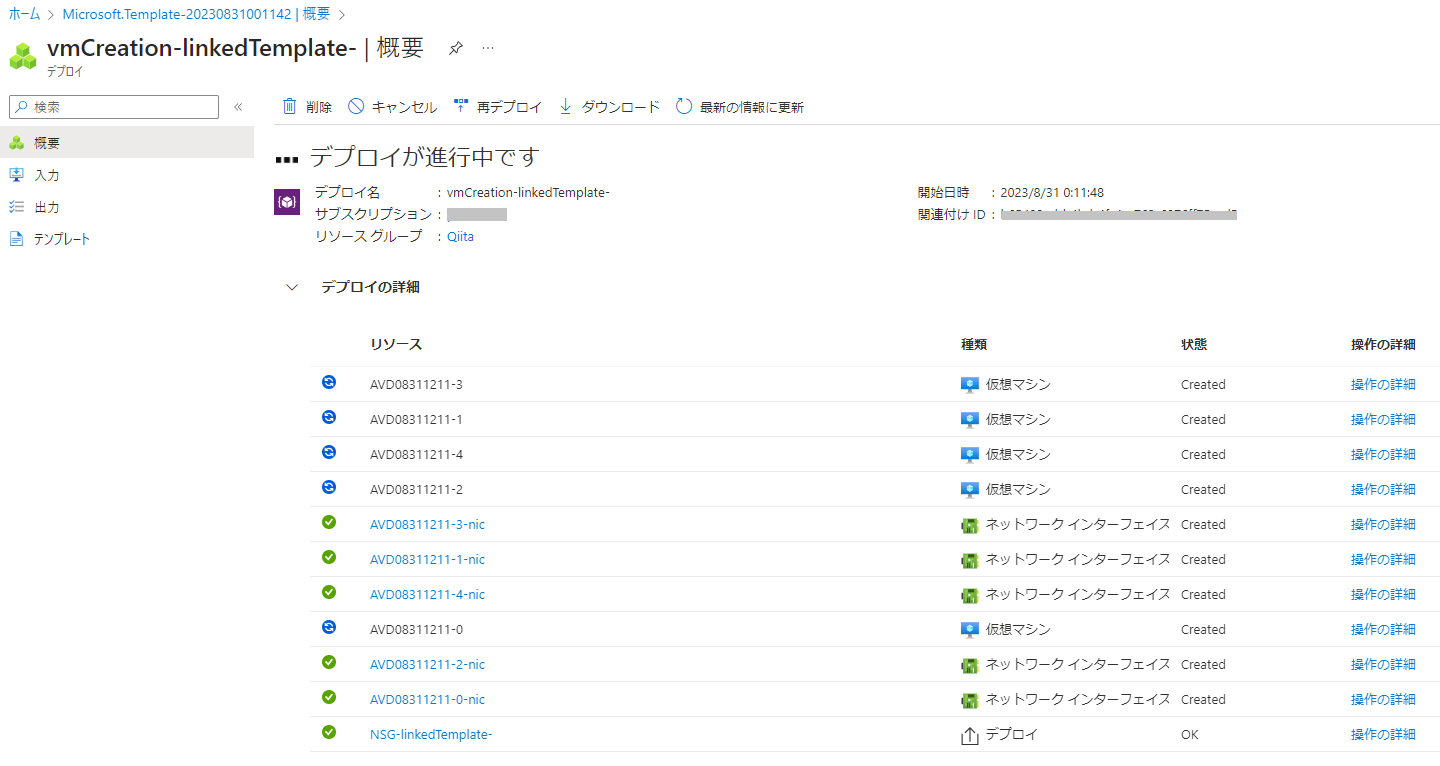Click green check icon for AVD08311211-2-nic
The width and height of the screenshot is (1440, 766).
tap(329, 662)
